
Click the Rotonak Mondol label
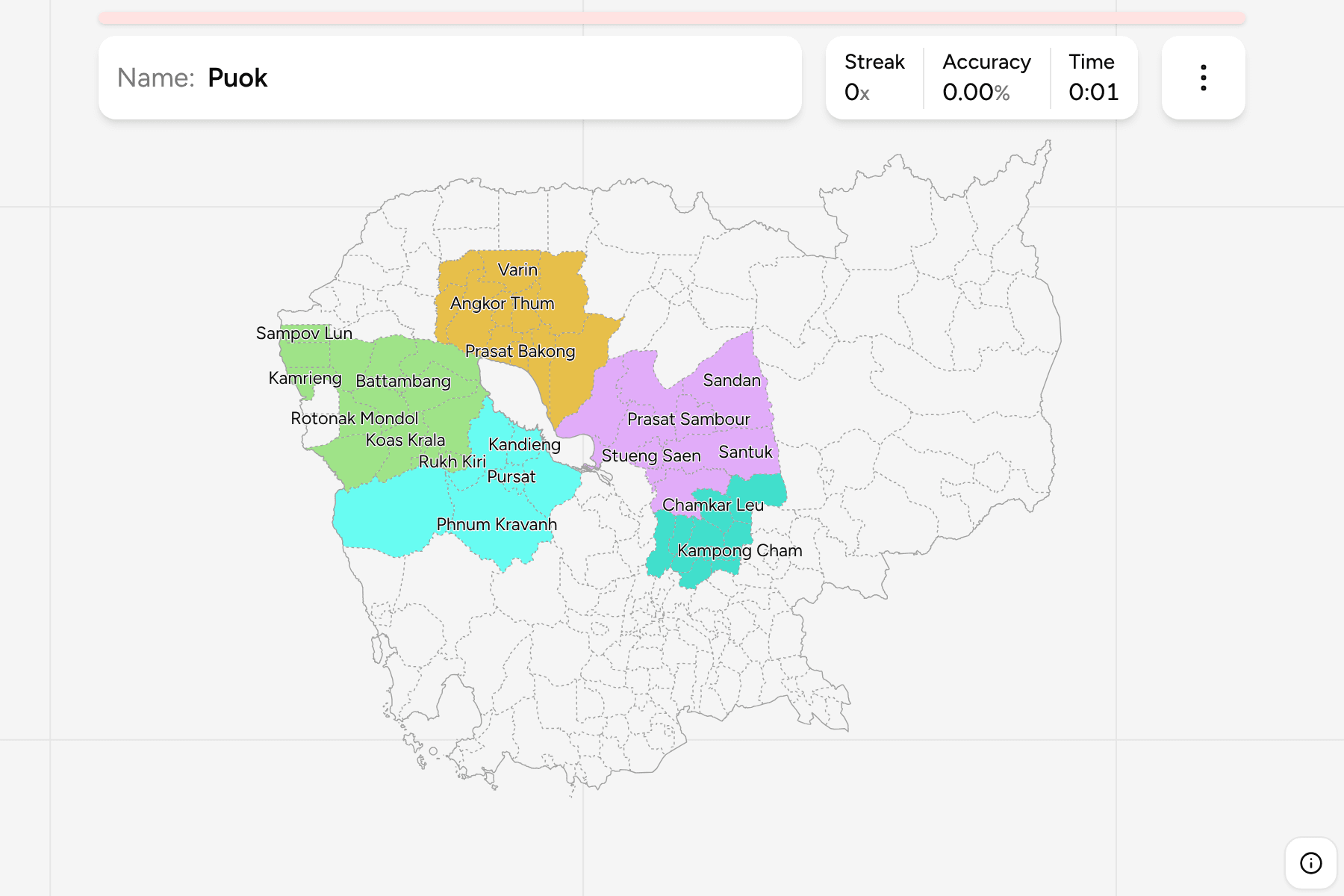pos(354,418)
